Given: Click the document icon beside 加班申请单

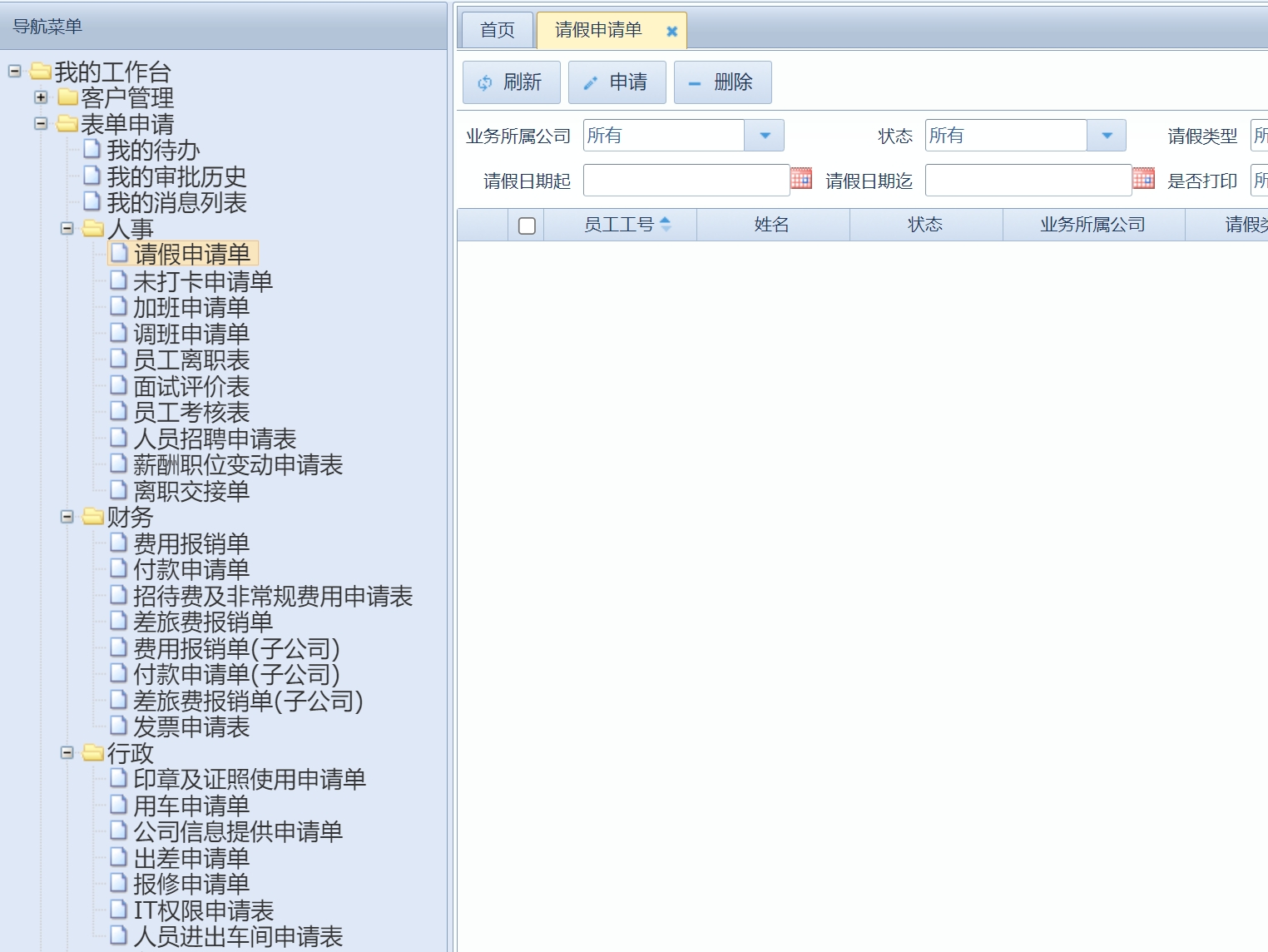Looking at the screenshot, I should click(x=119, y=306).
